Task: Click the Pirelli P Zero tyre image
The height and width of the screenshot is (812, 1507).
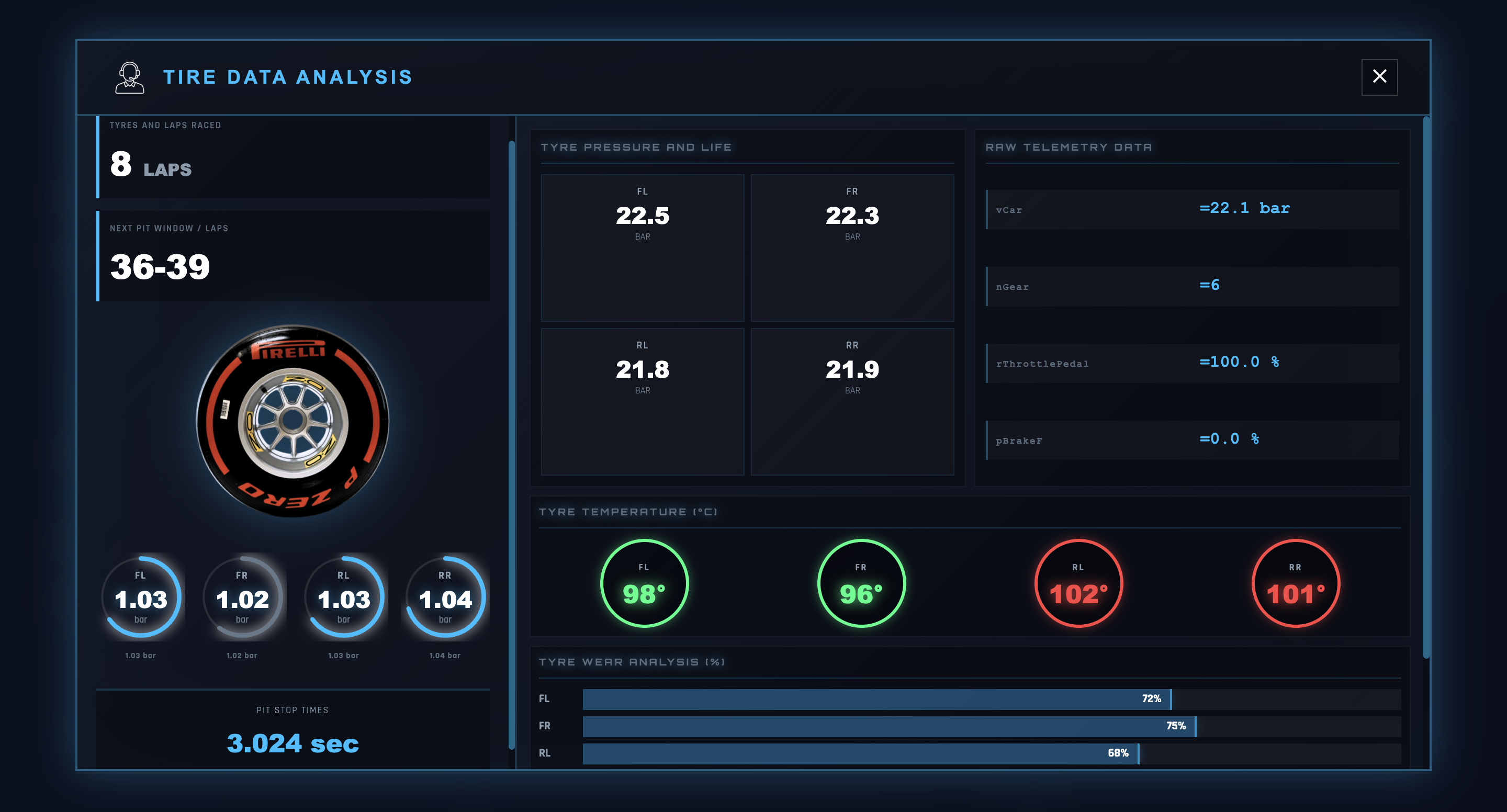Action: [293, 420]
